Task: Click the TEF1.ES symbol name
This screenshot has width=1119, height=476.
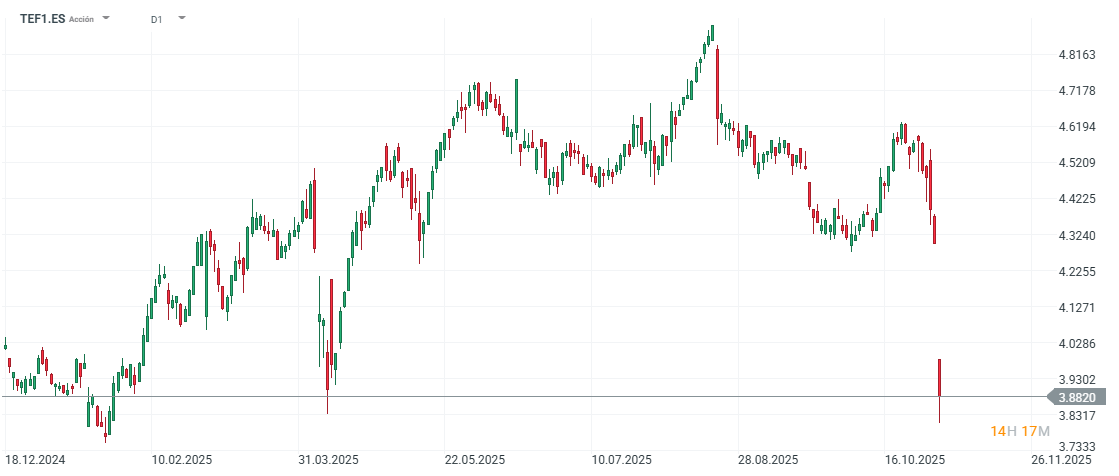Action: point(42,18)
